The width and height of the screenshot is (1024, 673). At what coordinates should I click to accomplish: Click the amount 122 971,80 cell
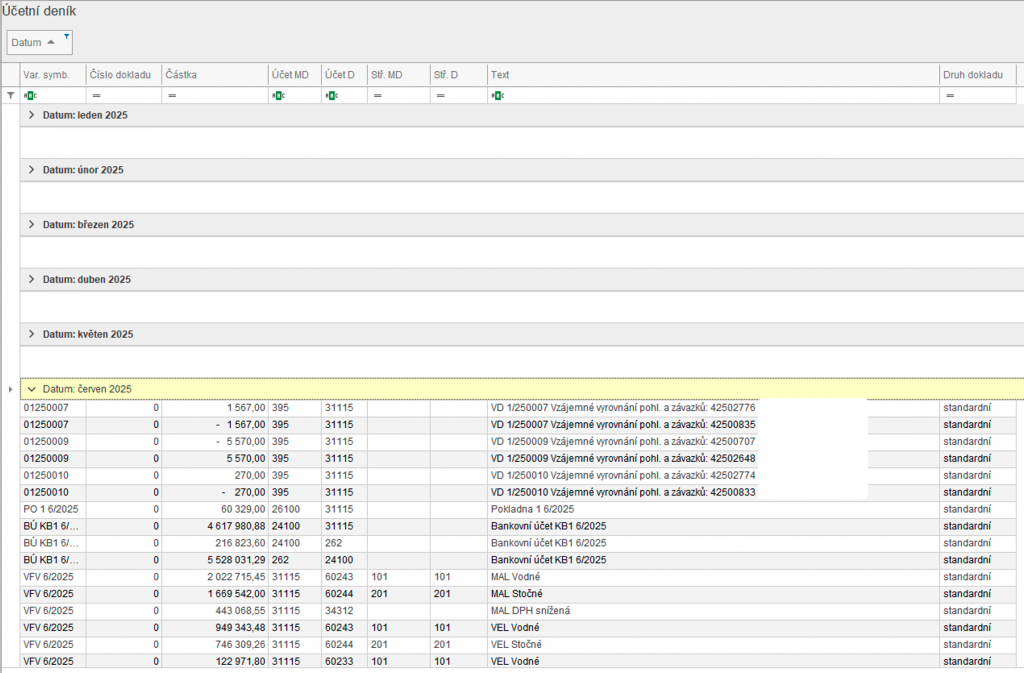coord(215,661)
